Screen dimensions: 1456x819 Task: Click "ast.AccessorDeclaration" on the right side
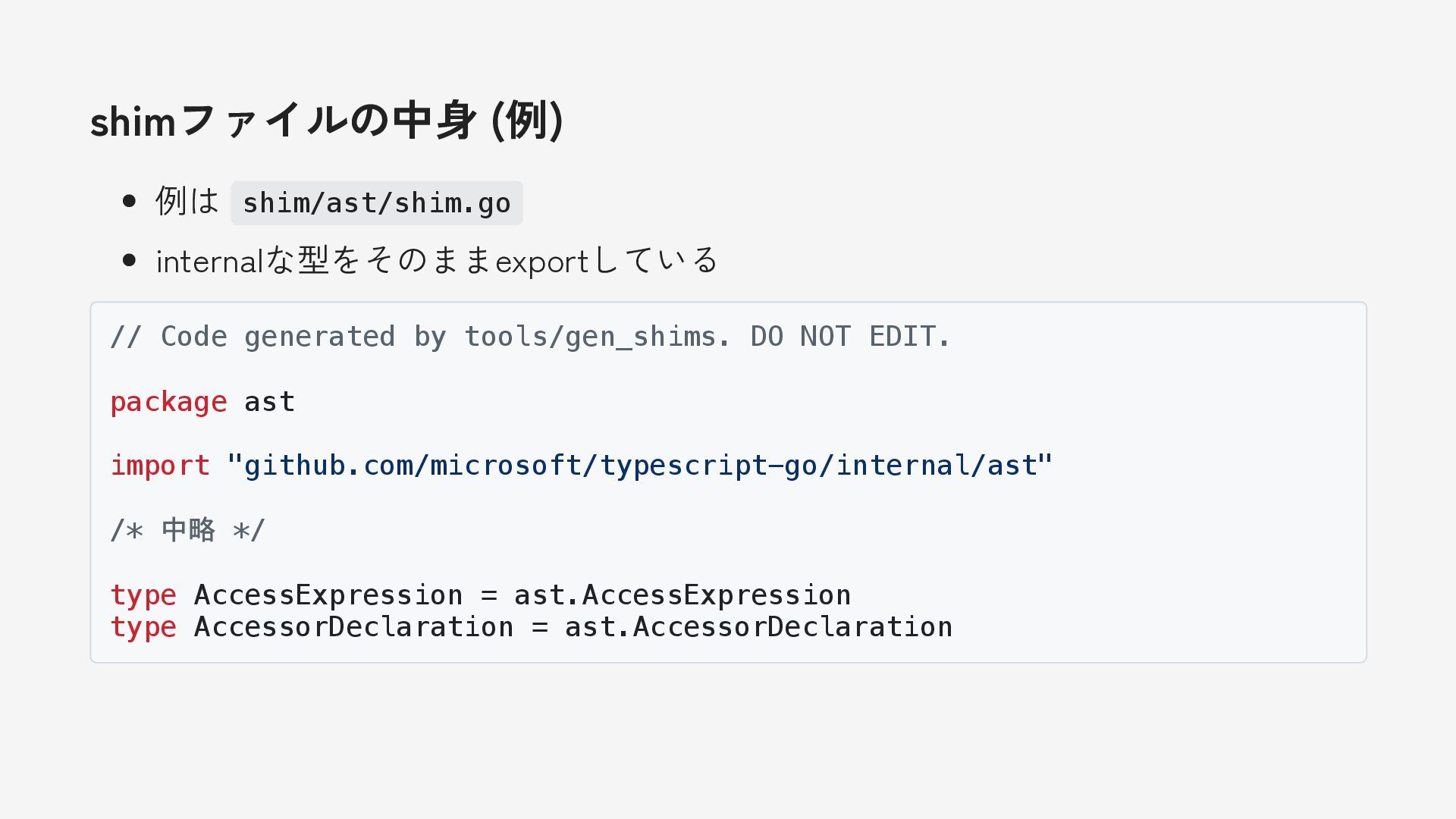click(758, 627)
